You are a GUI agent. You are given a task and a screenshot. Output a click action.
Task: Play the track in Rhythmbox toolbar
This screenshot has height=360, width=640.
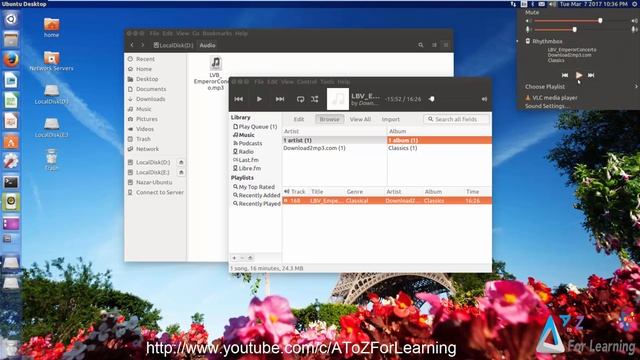pos(259,99)
